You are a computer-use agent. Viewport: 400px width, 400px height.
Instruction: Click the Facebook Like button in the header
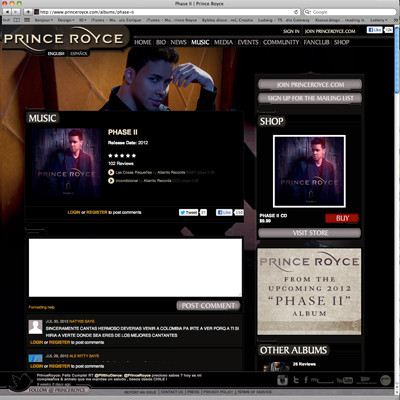pyautogui.click(x=375, y=30)
